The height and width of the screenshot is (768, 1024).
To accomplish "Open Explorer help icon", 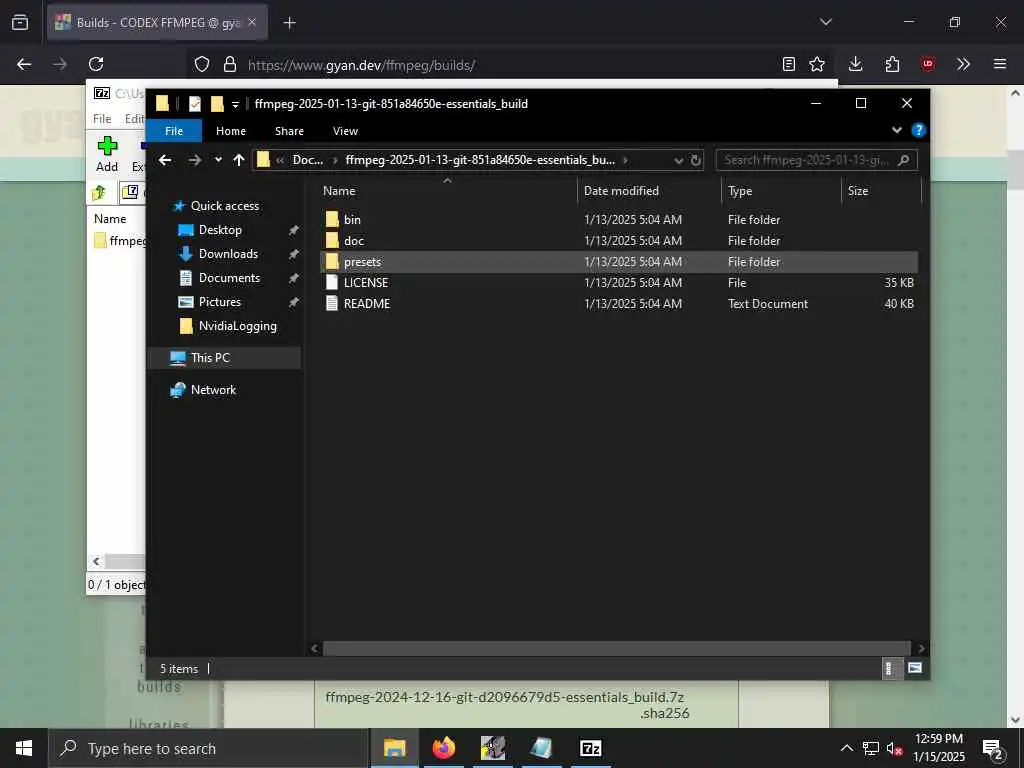I will click(918, 130).
